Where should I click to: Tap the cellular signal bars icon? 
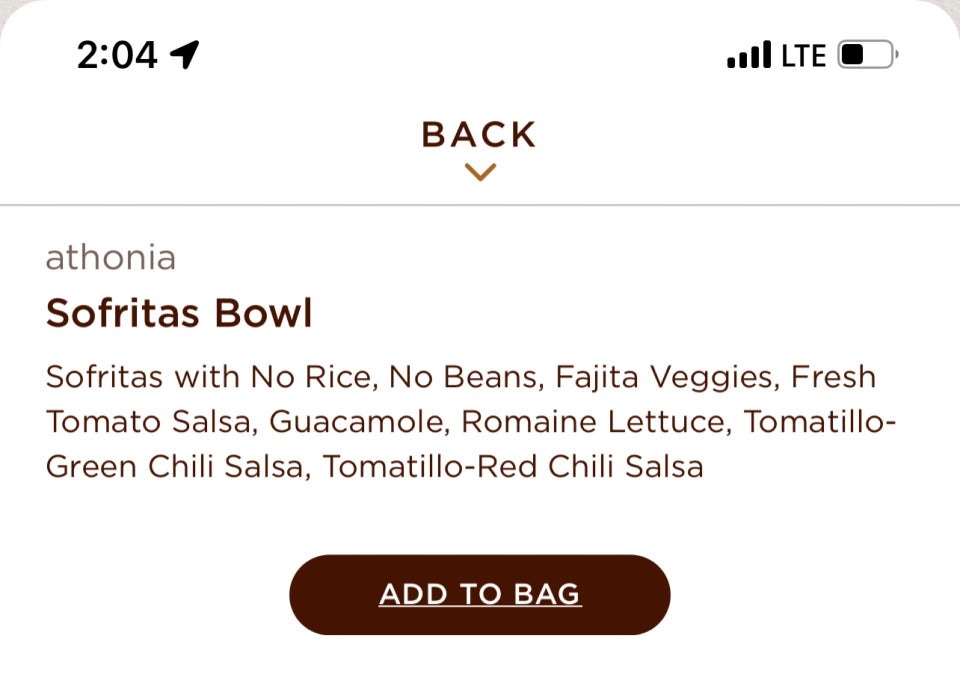[749, 55]
